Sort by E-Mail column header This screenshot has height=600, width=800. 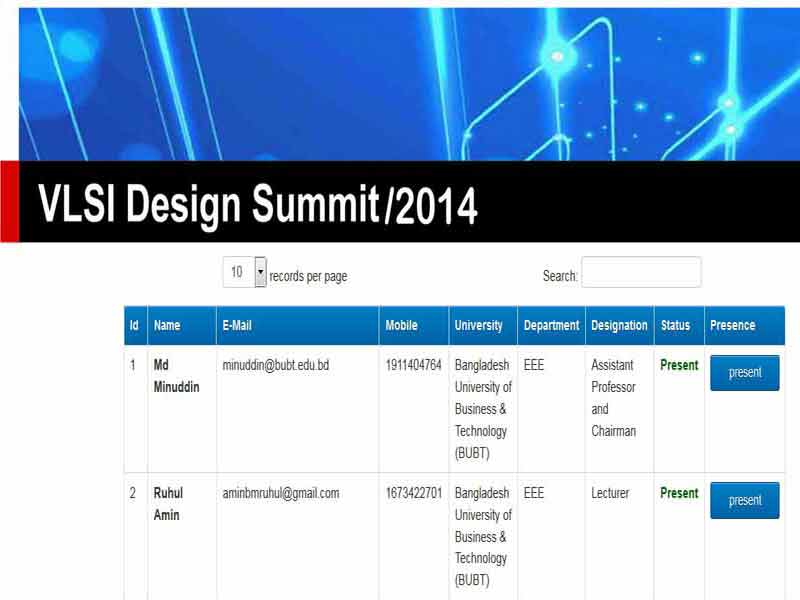(297, 326)
